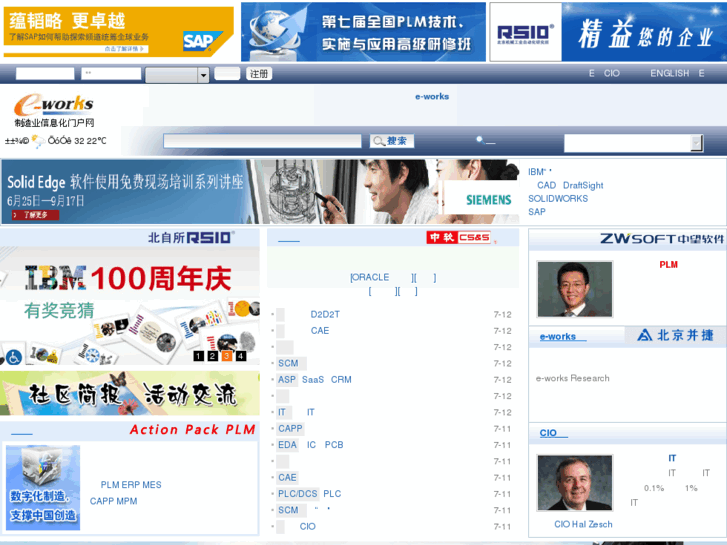Select slide number 3 in carousel
The height and width of the screenshot is (545, 727).
tap(227, 356)
